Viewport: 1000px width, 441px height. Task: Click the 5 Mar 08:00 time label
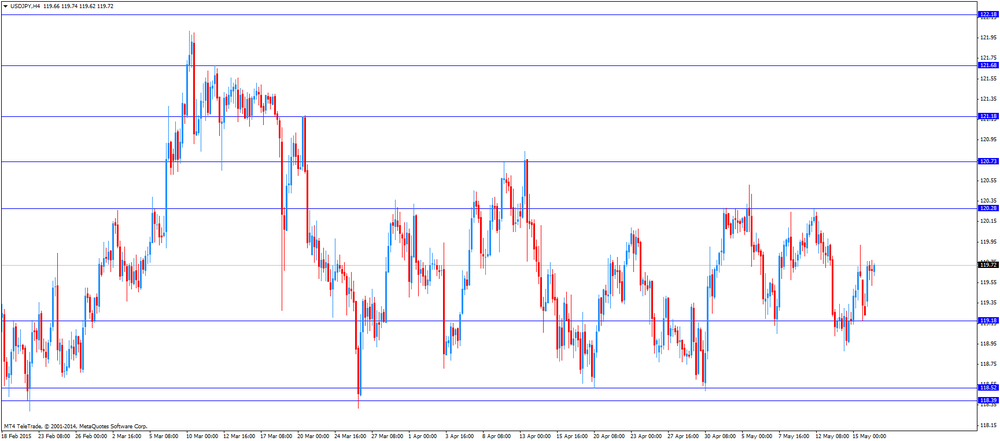click(x=165, y=437)
